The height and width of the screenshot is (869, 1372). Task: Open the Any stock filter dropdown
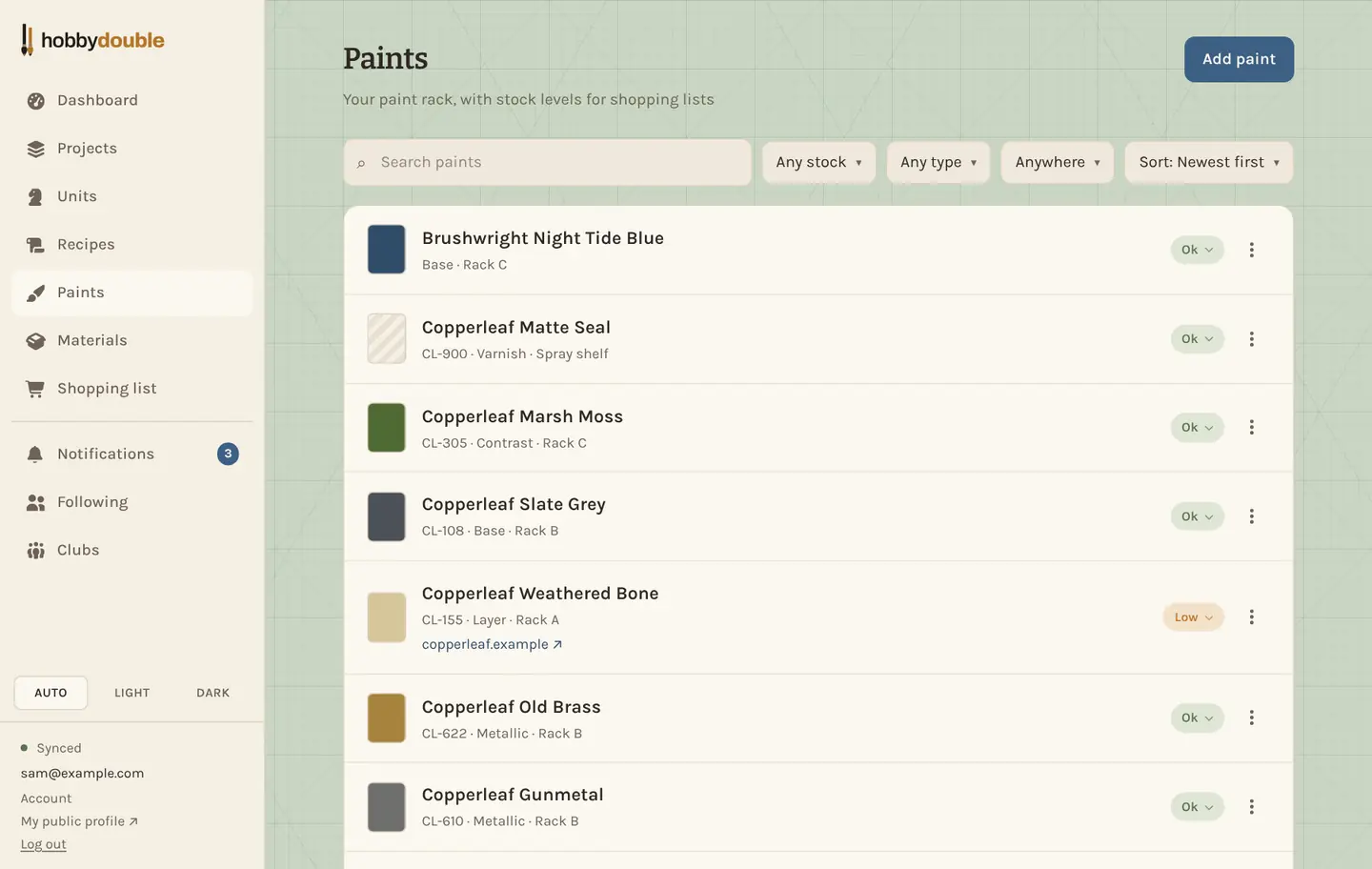pos(818,162)
